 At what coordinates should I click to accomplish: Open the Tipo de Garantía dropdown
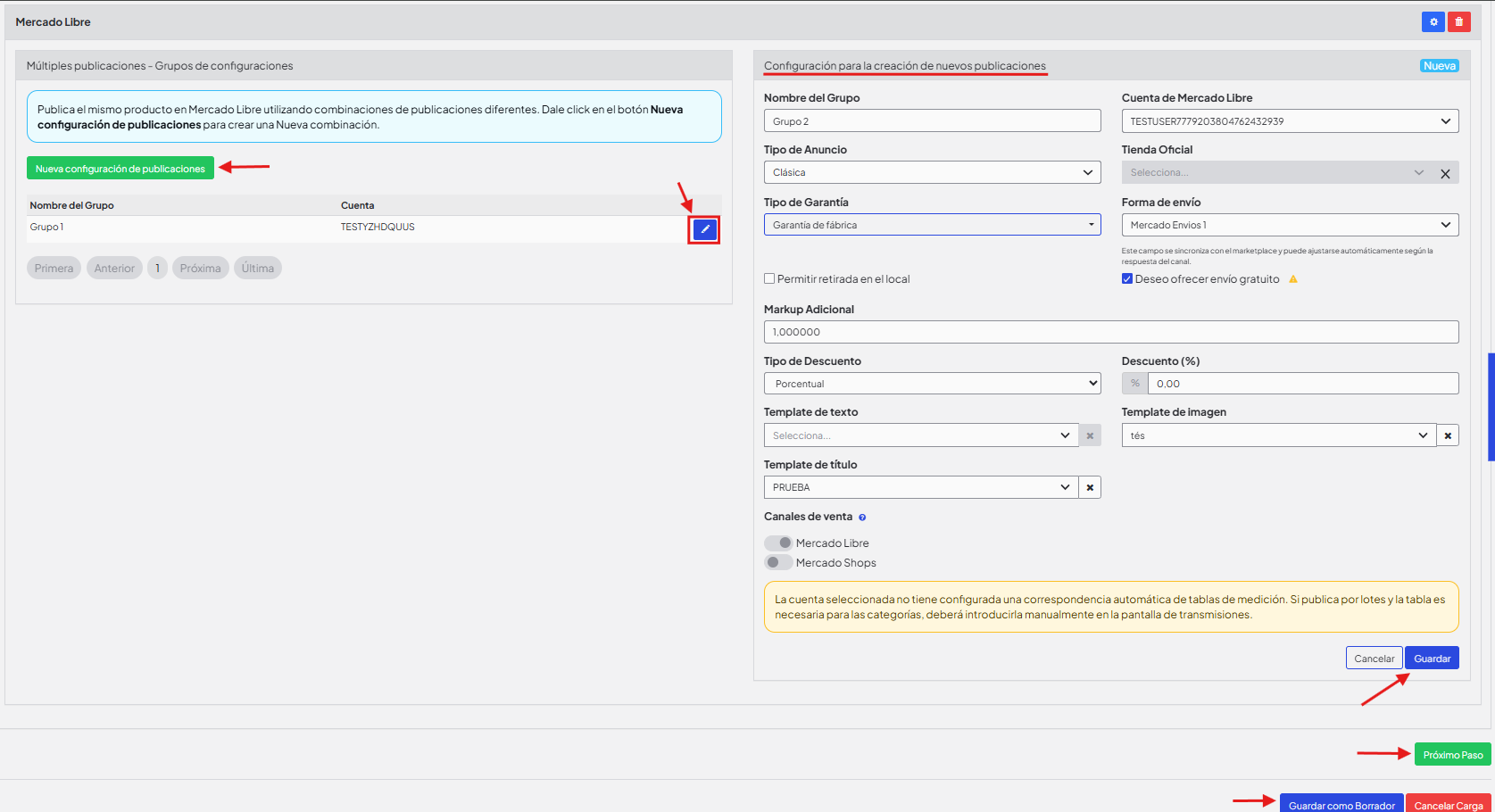932,225
